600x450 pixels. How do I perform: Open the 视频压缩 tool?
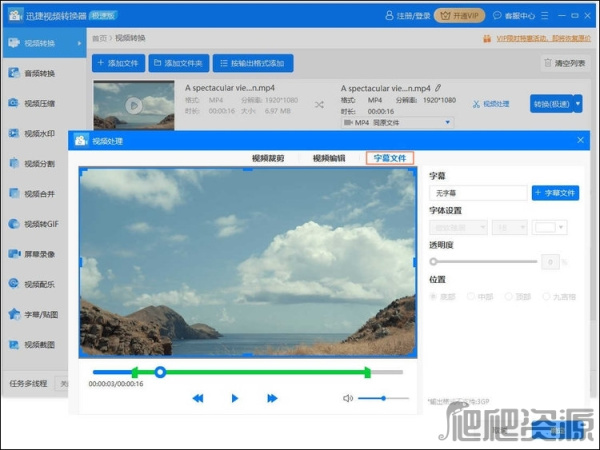[x=39, y=103]
